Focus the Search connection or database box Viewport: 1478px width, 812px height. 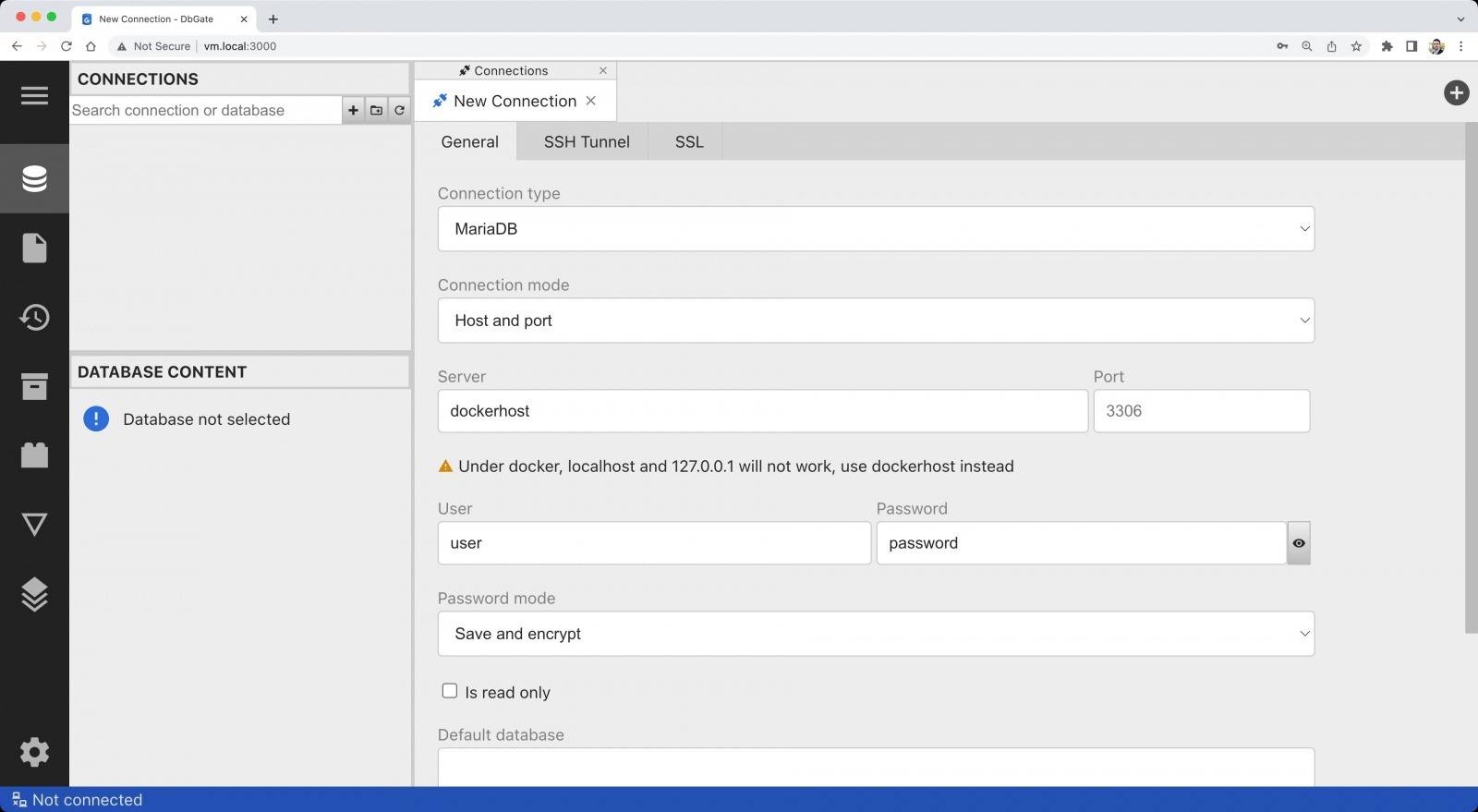205,110
